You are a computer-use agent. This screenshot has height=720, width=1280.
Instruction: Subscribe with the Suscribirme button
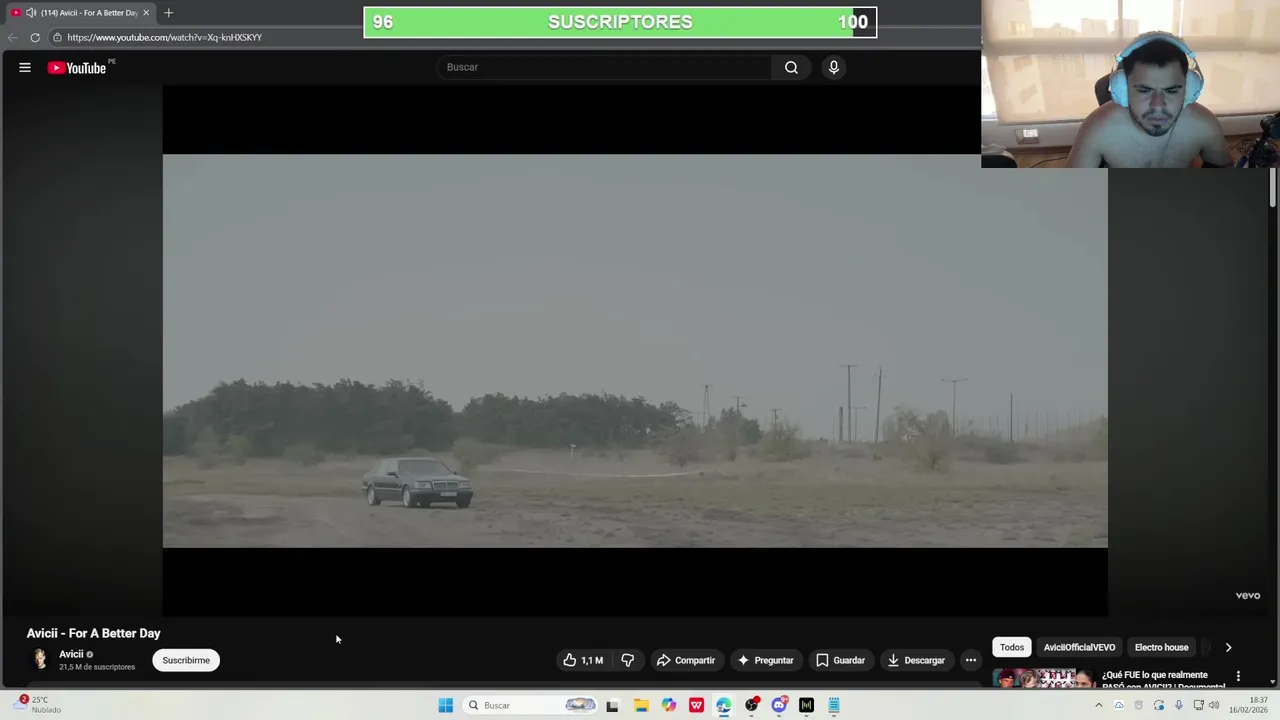(186, 660)
